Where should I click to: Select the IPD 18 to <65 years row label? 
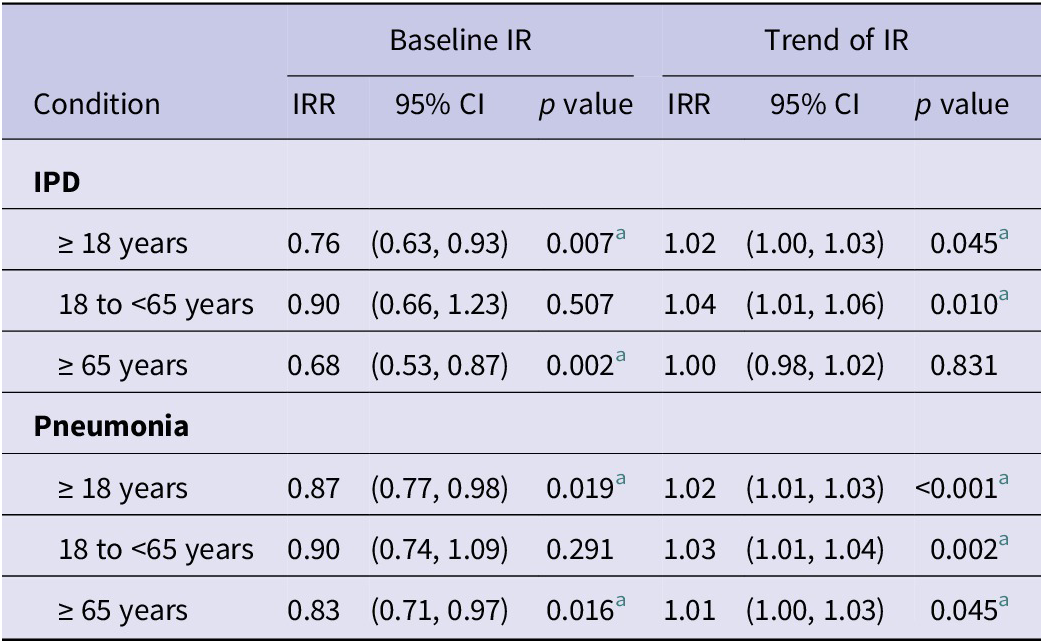[x=156, y=305]
